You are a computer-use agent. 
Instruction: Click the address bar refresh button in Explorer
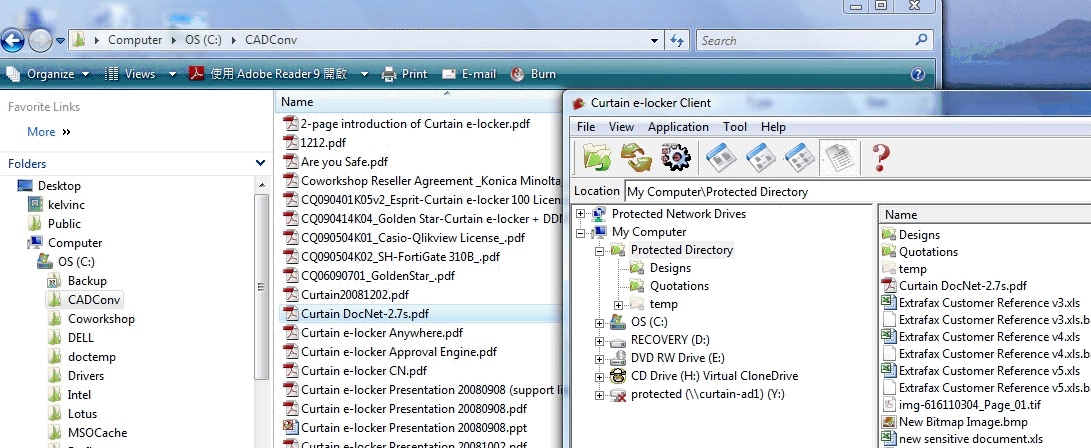(676, 40)
